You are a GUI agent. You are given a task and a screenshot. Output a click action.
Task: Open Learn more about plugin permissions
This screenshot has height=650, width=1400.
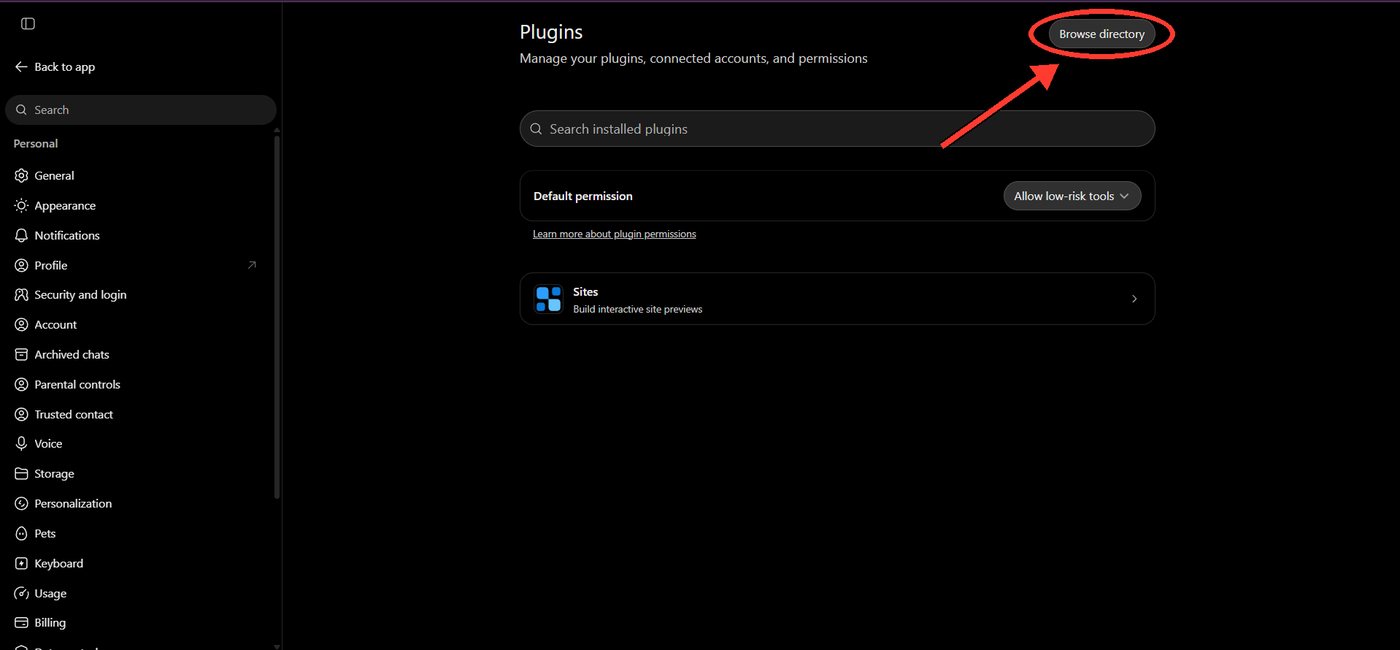(614, 234)
